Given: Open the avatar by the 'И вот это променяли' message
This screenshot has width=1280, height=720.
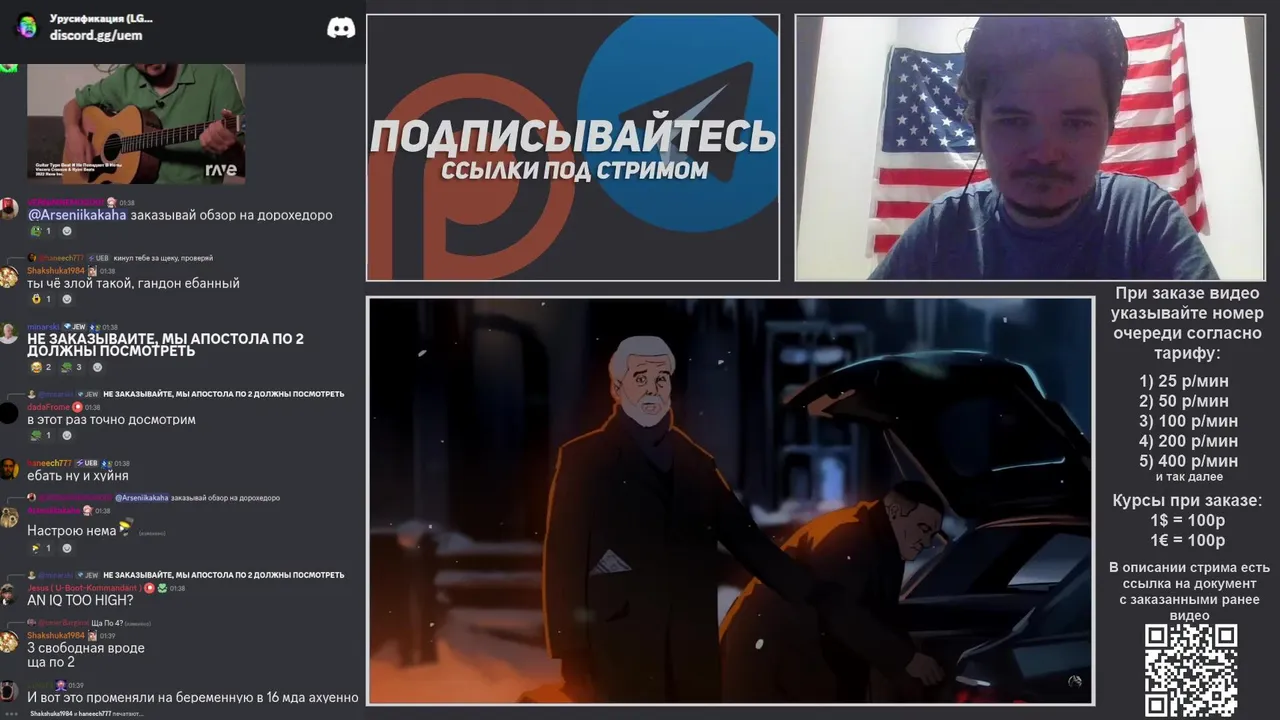Looking at the screenshot, I should click(9, 690).
